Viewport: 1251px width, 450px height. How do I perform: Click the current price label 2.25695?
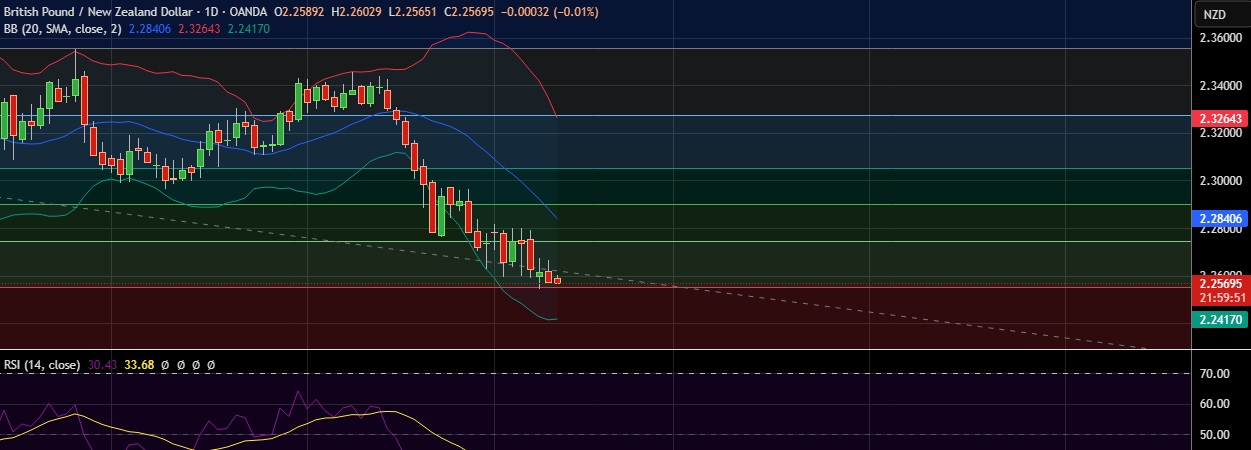click(x=1220, y=284)
